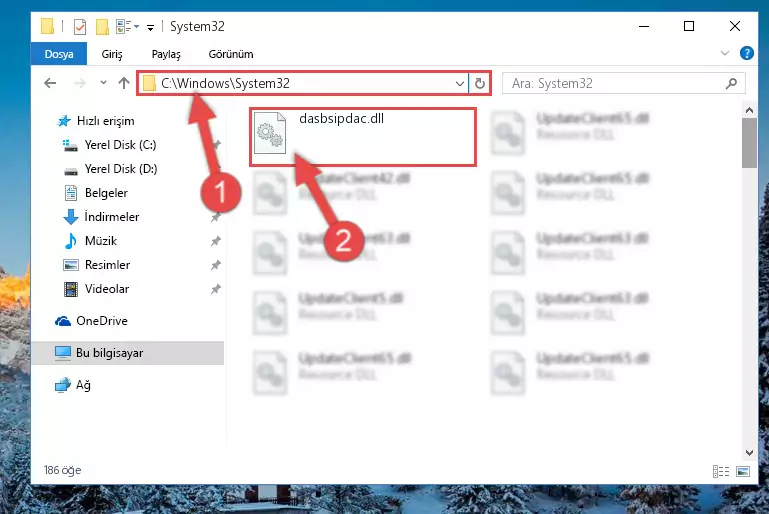Go forward with the right arrow

(79, 83)
